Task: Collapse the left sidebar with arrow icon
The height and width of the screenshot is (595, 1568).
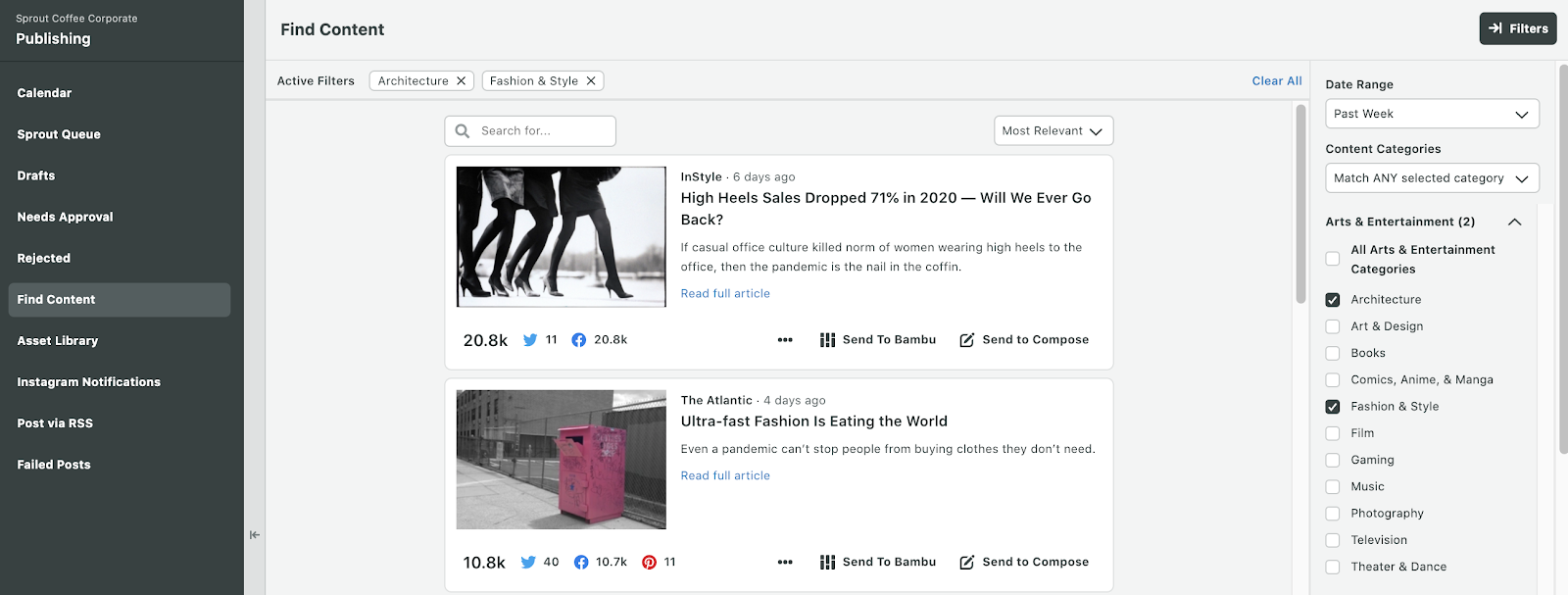Action: 255,535
